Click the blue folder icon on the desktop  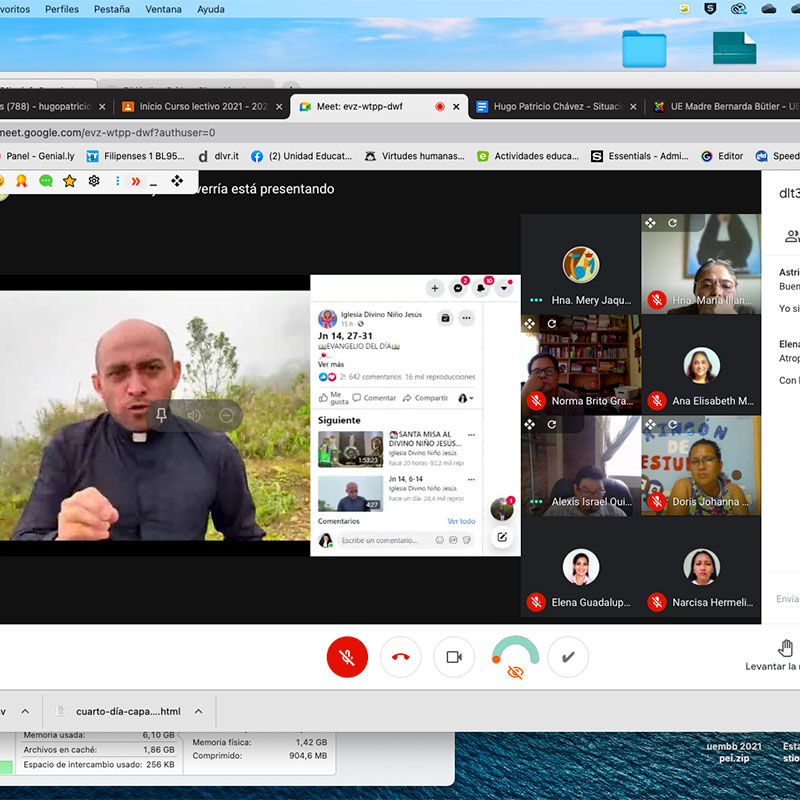[x=644, y=49]
